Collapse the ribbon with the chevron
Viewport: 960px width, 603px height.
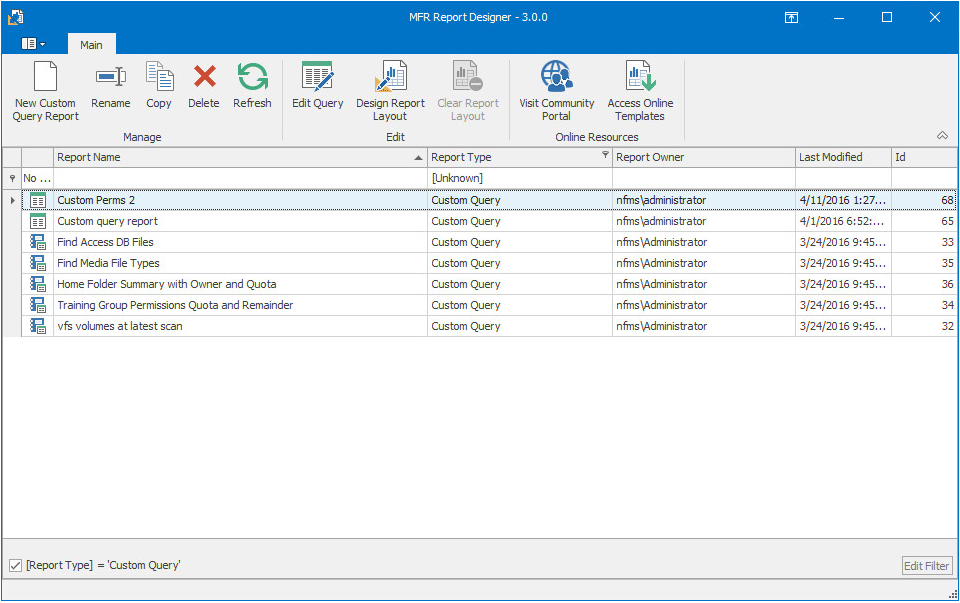[x=941, y=134]
